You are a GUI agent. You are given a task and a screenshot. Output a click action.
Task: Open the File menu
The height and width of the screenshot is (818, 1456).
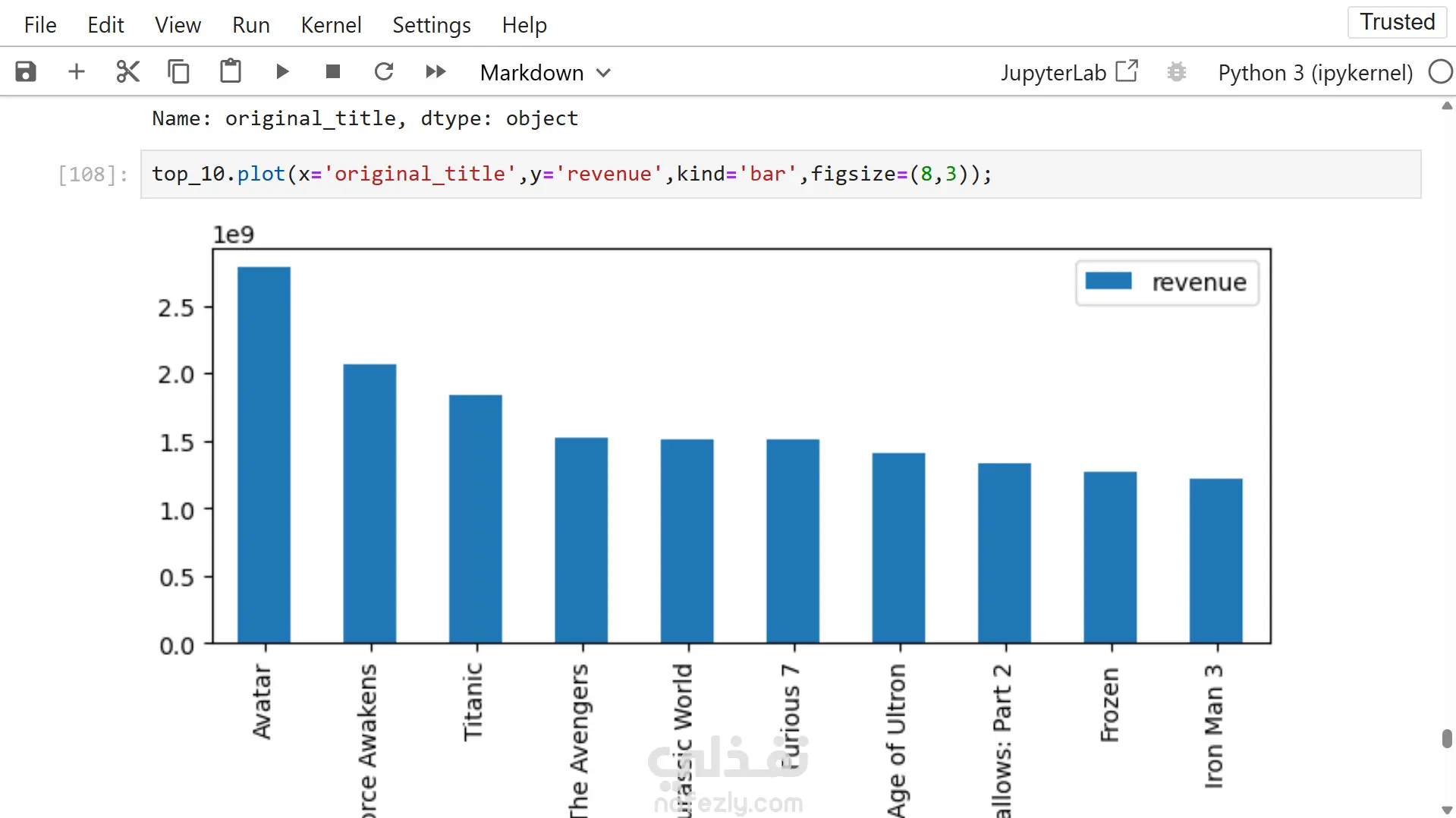[40, 25]
